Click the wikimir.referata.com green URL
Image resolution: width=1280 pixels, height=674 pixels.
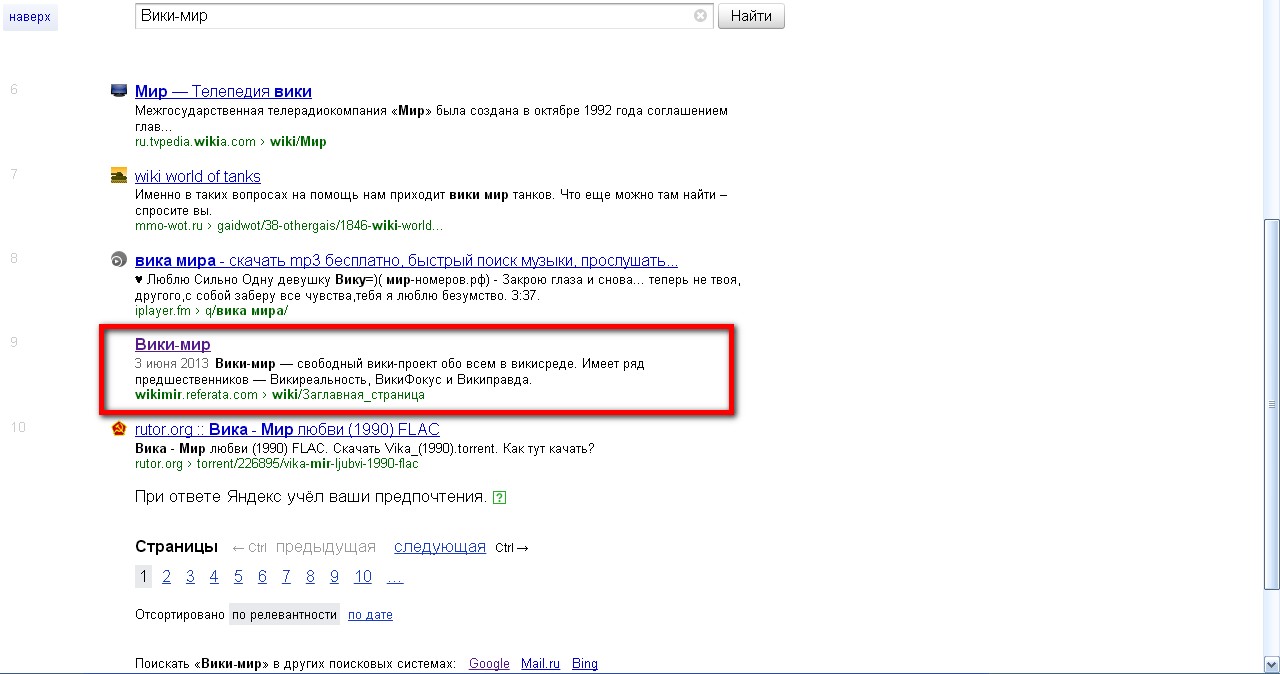pos(196,395)
